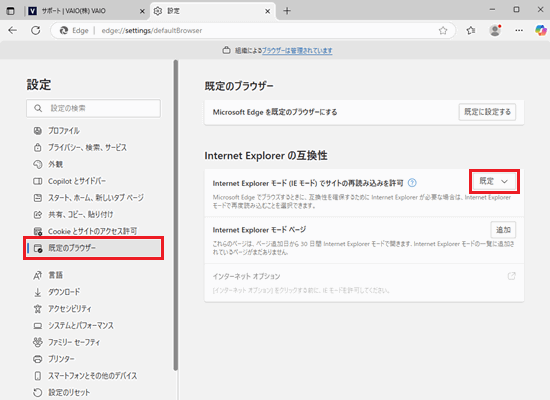Viewport: 550px width, 400px height.
Task: Open Settings and more ellipsis menu
Action: click(519, 31)
